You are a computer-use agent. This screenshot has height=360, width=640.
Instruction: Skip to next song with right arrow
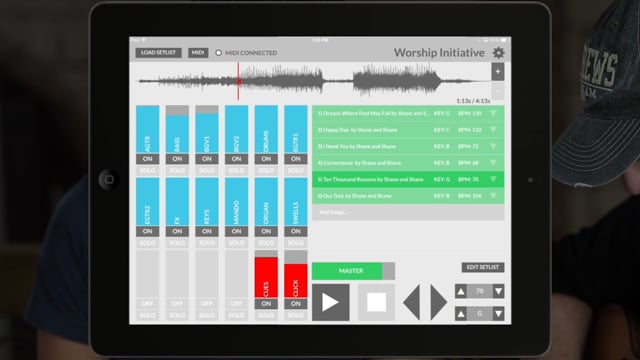click(x=439, y=302)
